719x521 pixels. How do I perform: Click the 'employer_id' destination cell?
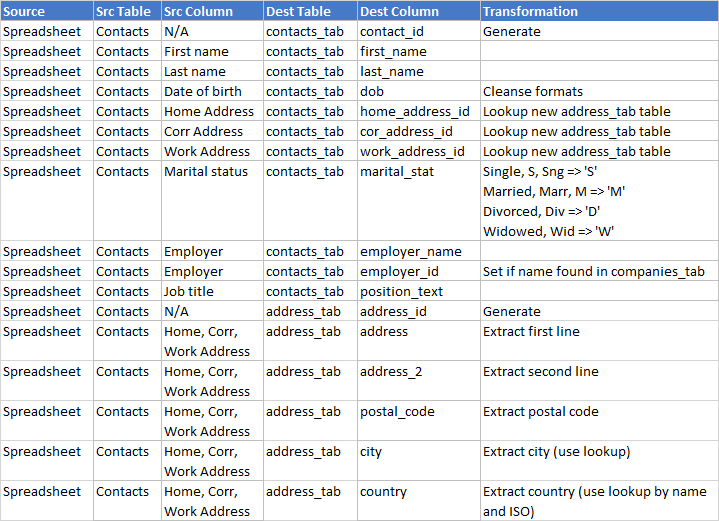pos(399,272)
